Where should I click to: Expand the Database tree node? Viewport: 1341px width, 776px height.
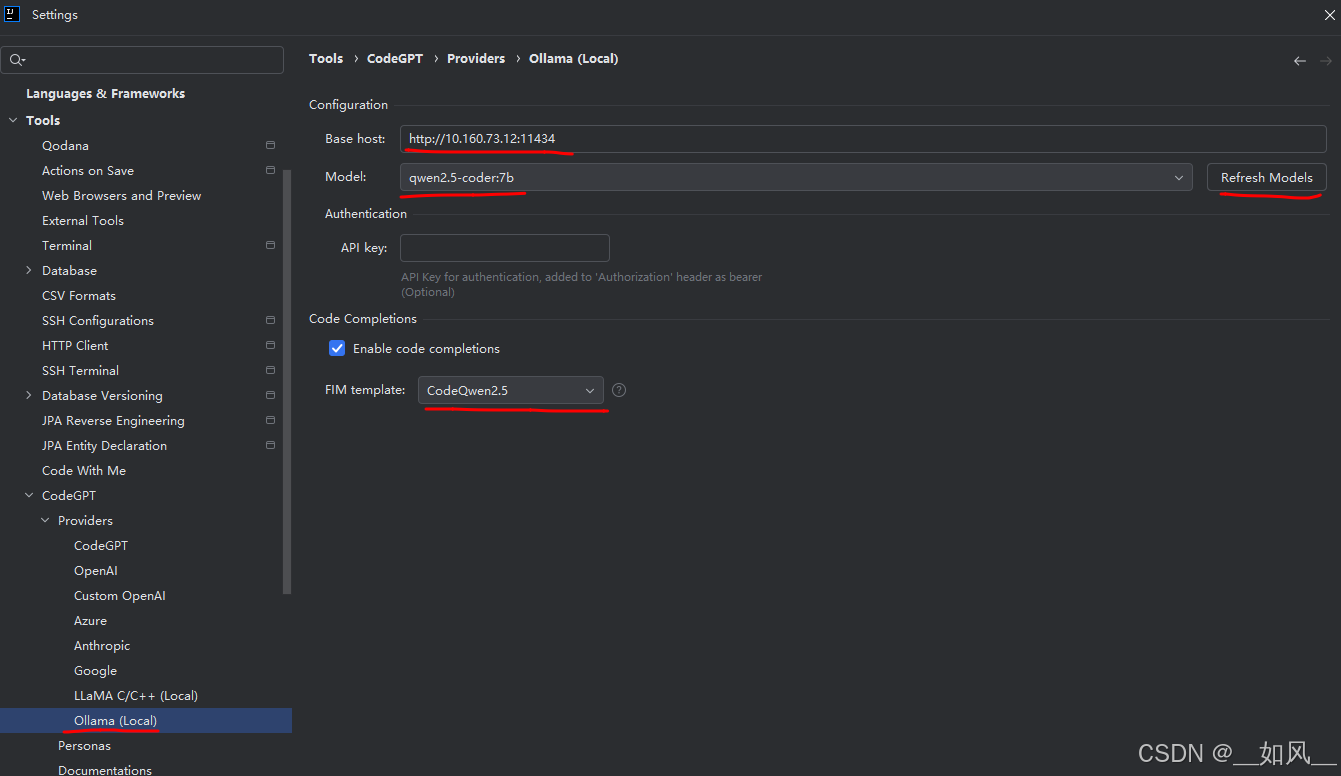tap(29, 270)
